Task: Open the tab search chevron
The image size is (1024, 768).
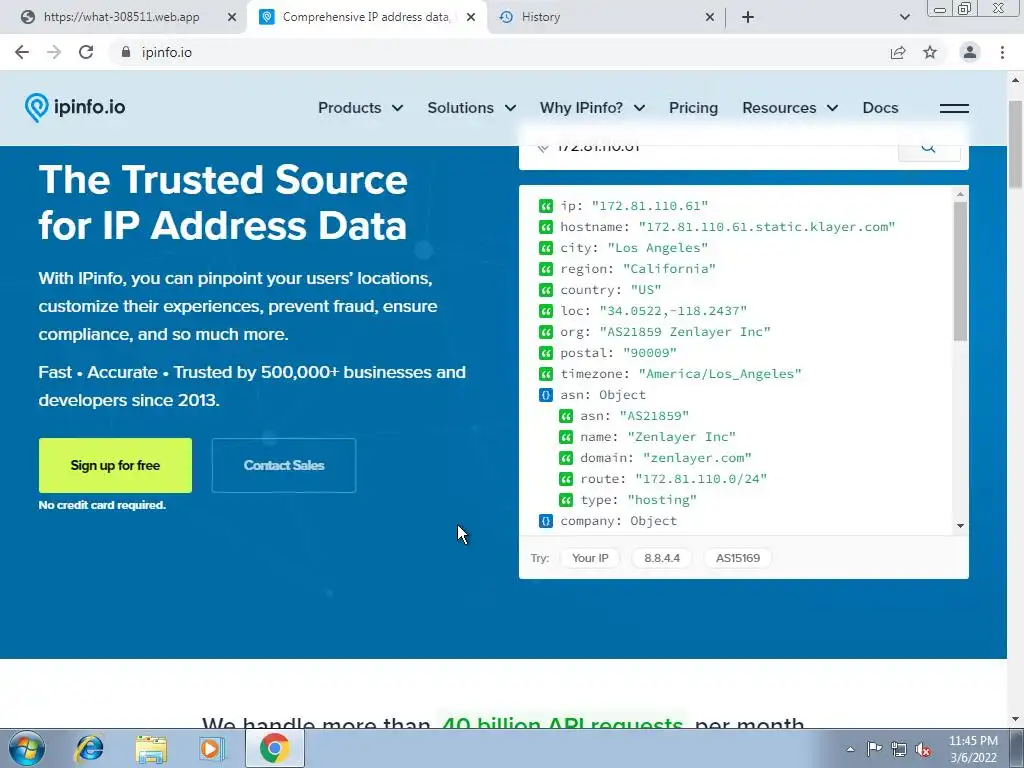Action: [x=904, y=17]
